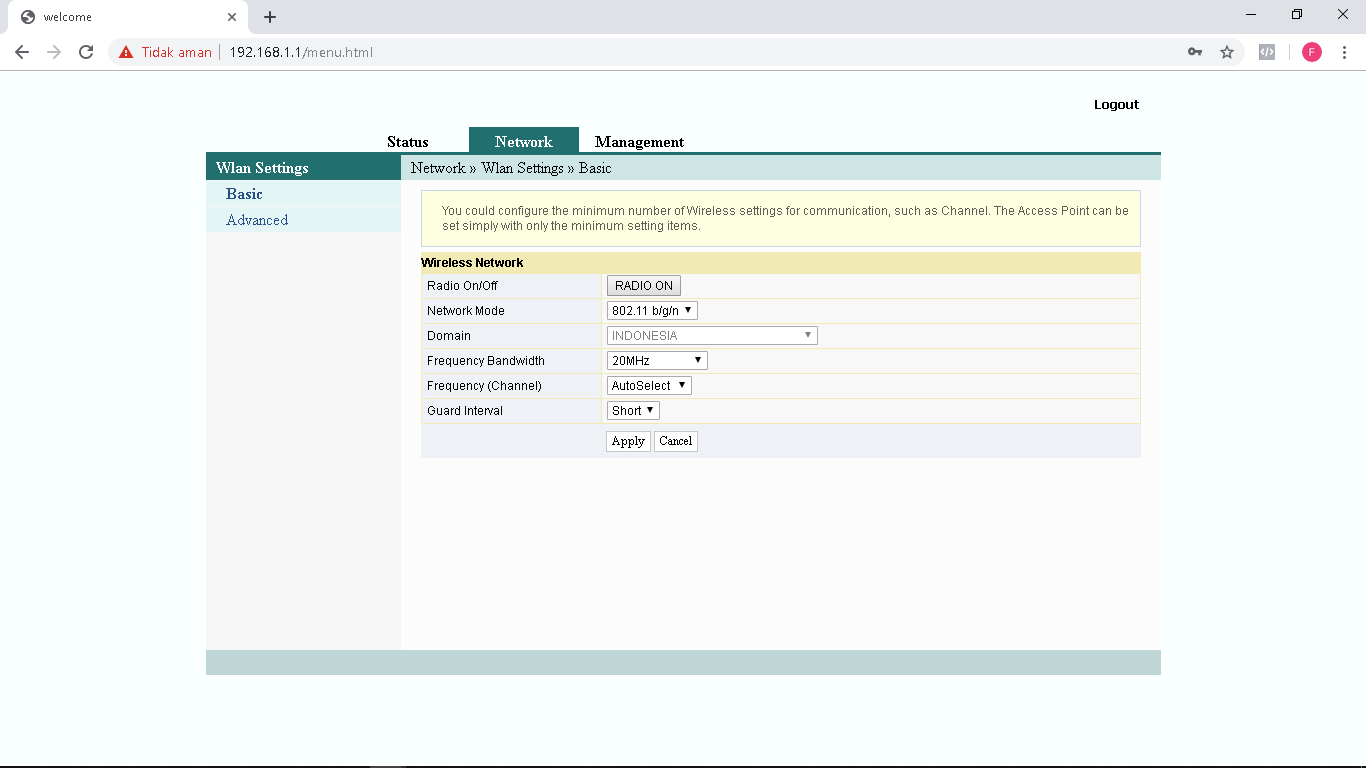Image resolution: width=1366 pixels, height=768 pixels.
Task: Click the browser back arrow
Action: [x=22, y=52]
